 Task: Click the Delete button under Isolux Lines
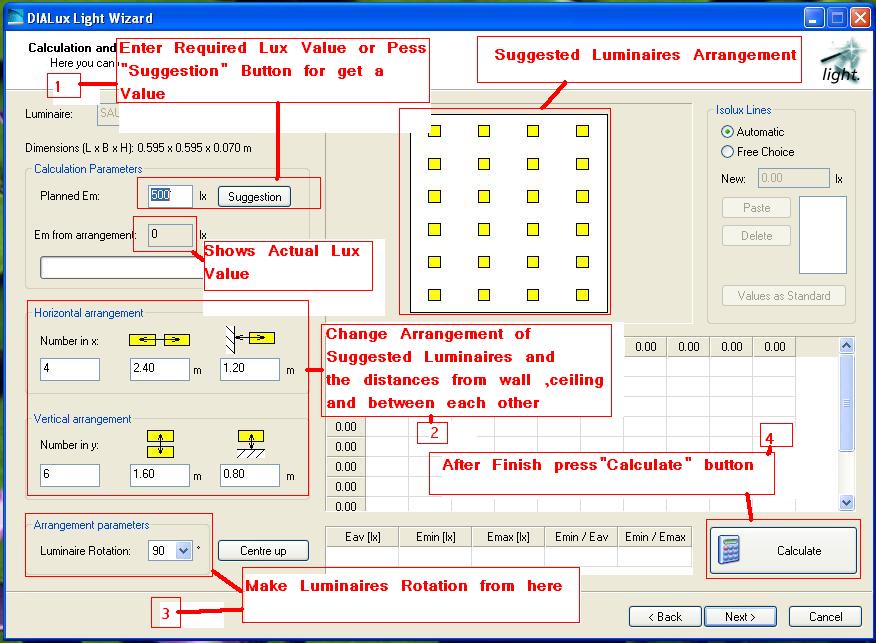click(756, 235)
